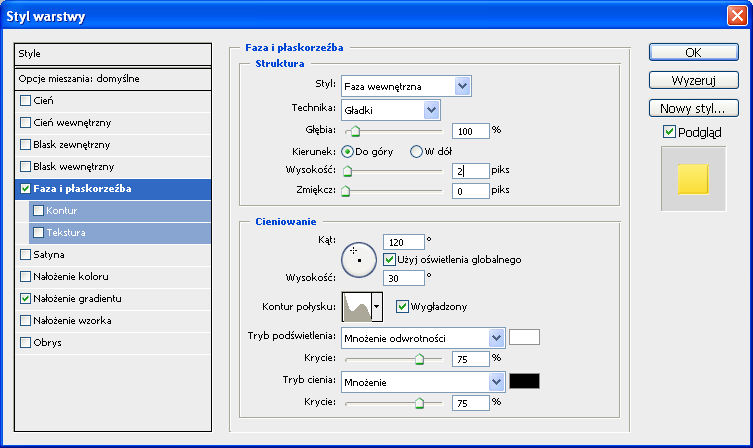Image resolution: width=753 pixels, height=448 pixels.
Task: Toggle the Podgląd preview checkbox
Action: tap(670, 131)
